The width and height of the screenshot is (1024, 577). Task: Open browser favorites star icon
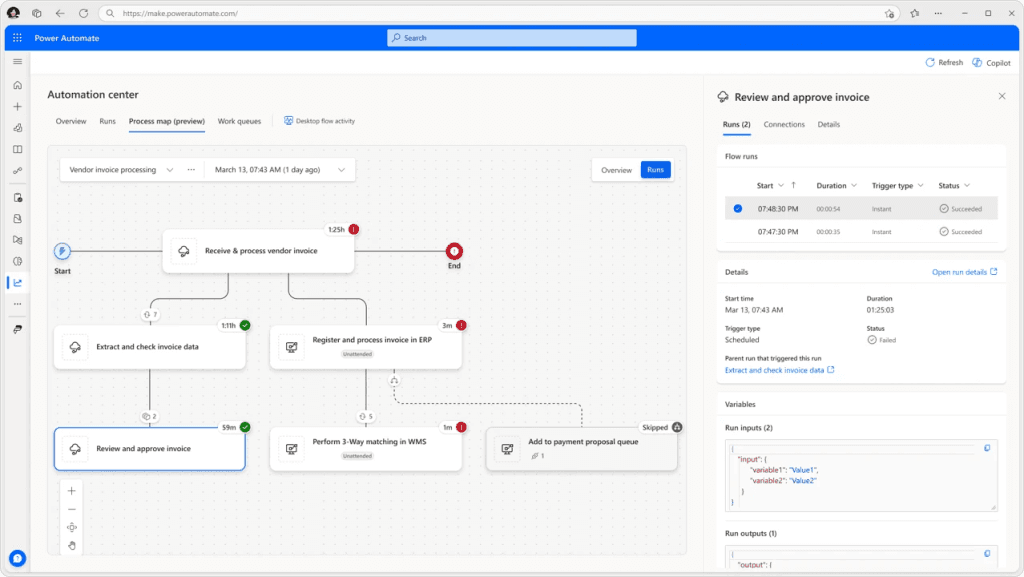914,13
